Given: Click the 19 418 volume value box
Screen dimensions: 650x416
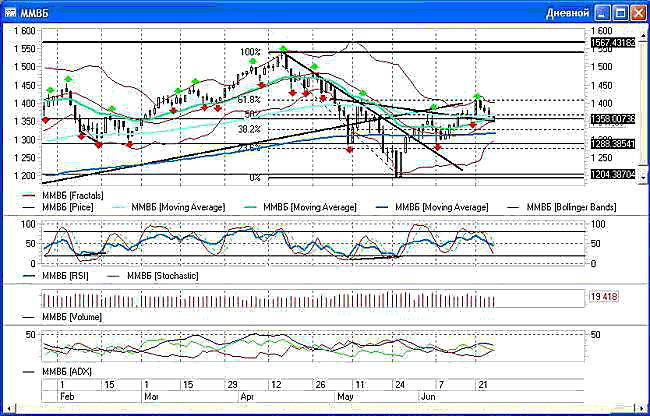Looking at the screenshot, I should [x=604, y=297].
